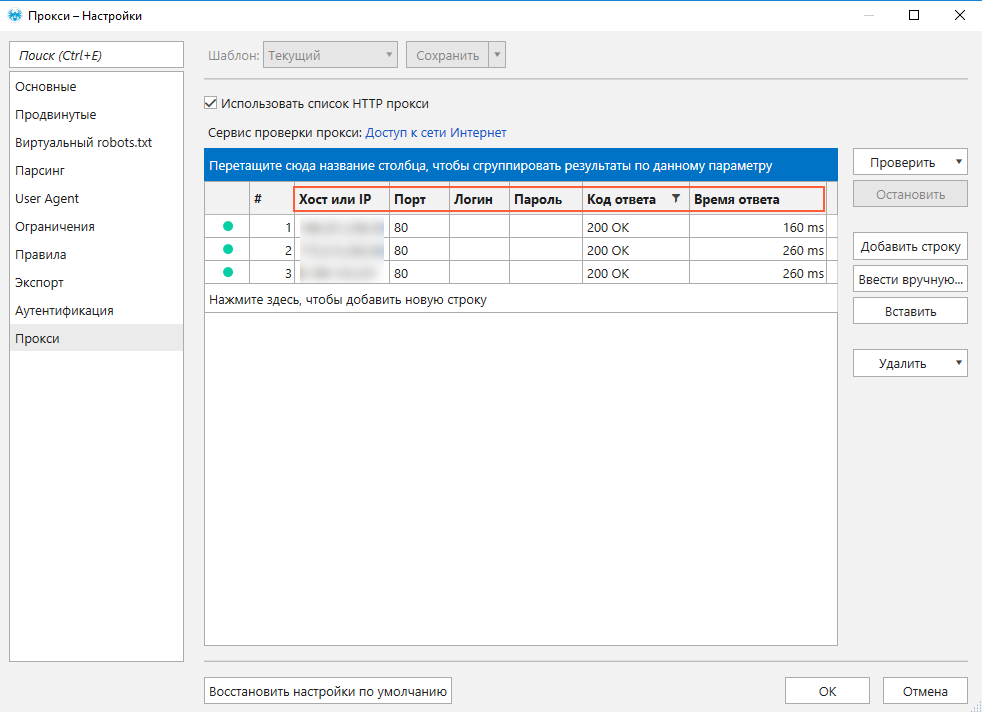Open the Основные settings section
This screenshot has height=712, width=982.
pyautogui.click(x=96, y=86)
